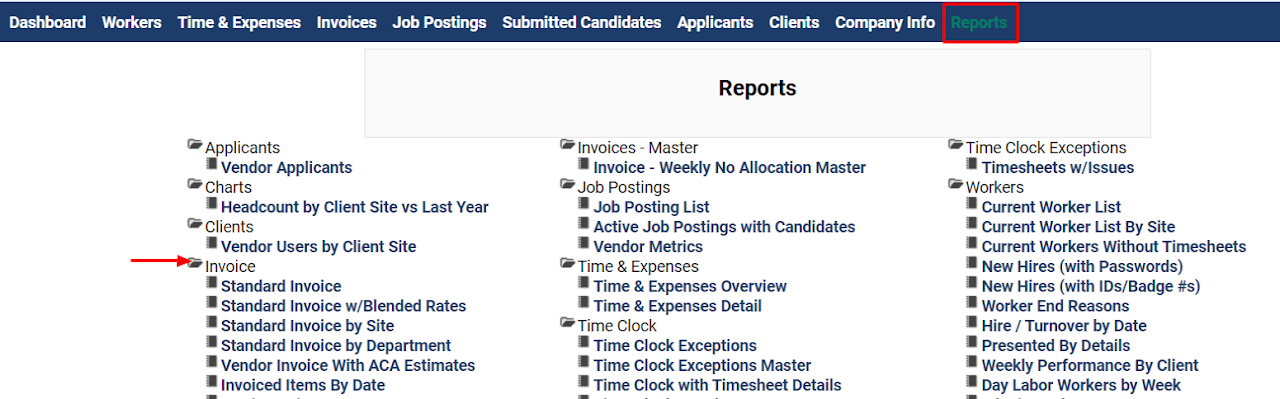Click the Job Postings category label in report tree

[624, 187]
